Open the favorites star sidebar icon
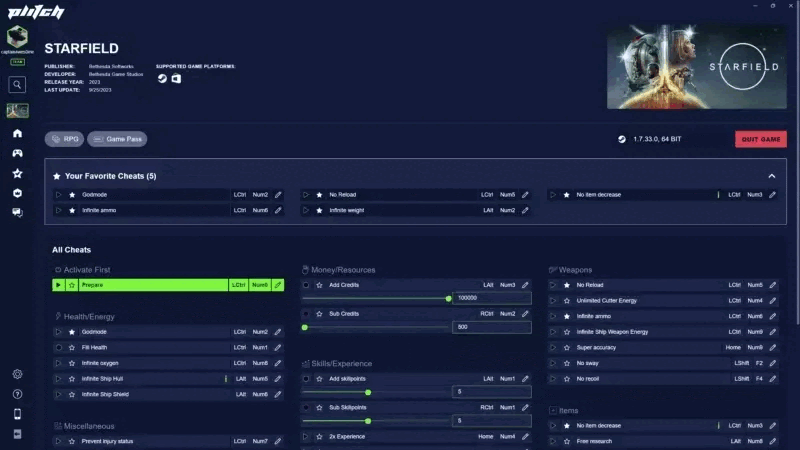This screenshot has height=450, width=800. click(x=17, y=173)
